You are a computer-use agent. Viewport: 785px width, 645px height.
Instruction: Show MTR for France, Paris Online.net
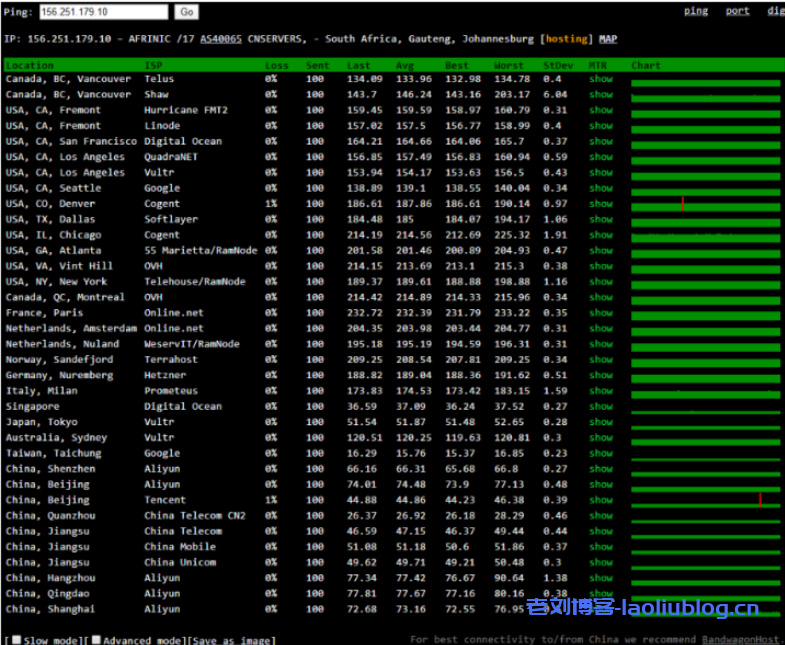tap(600, 313)
